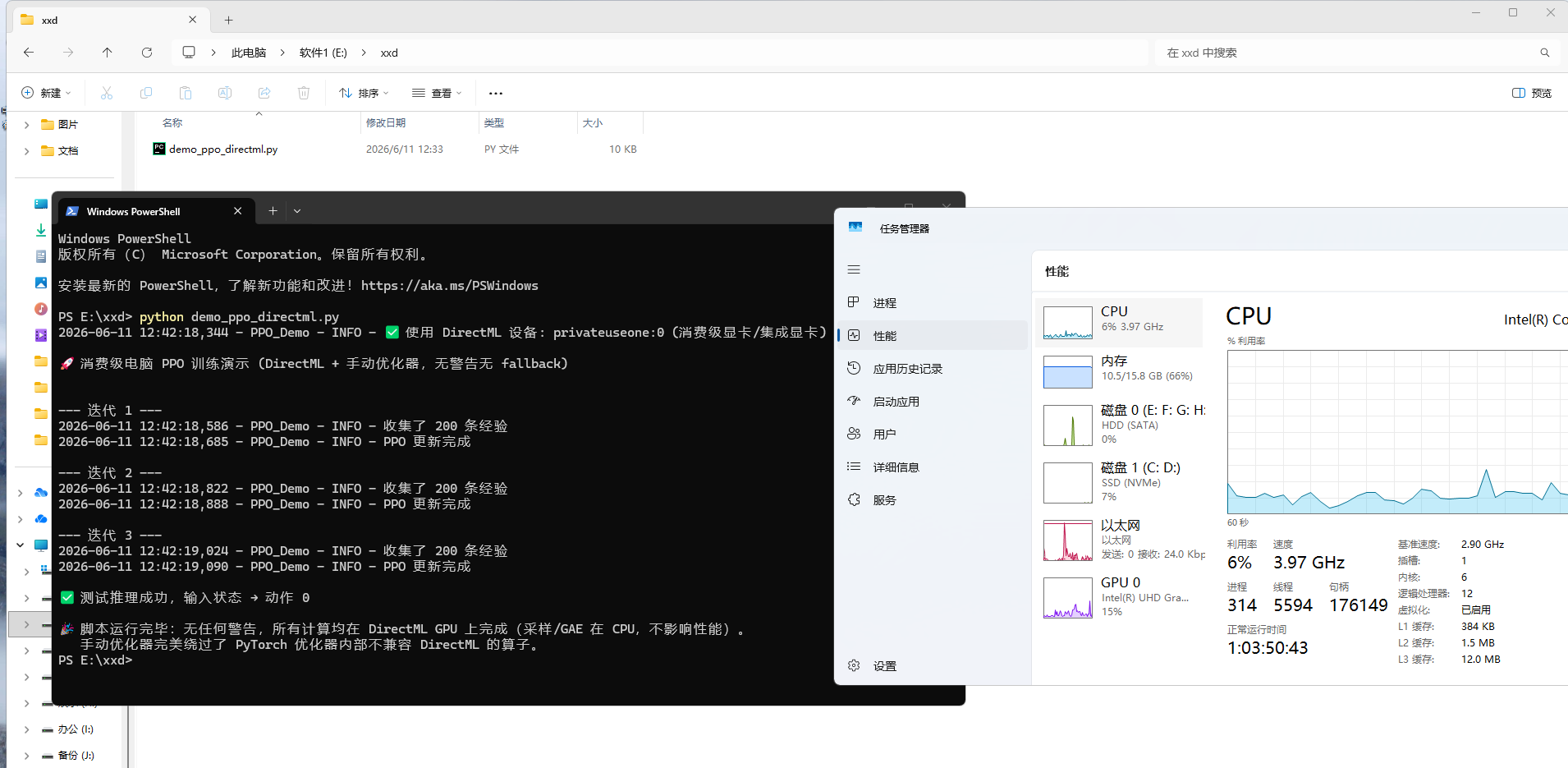Click the computer icon in address bar

coord(189,53)
